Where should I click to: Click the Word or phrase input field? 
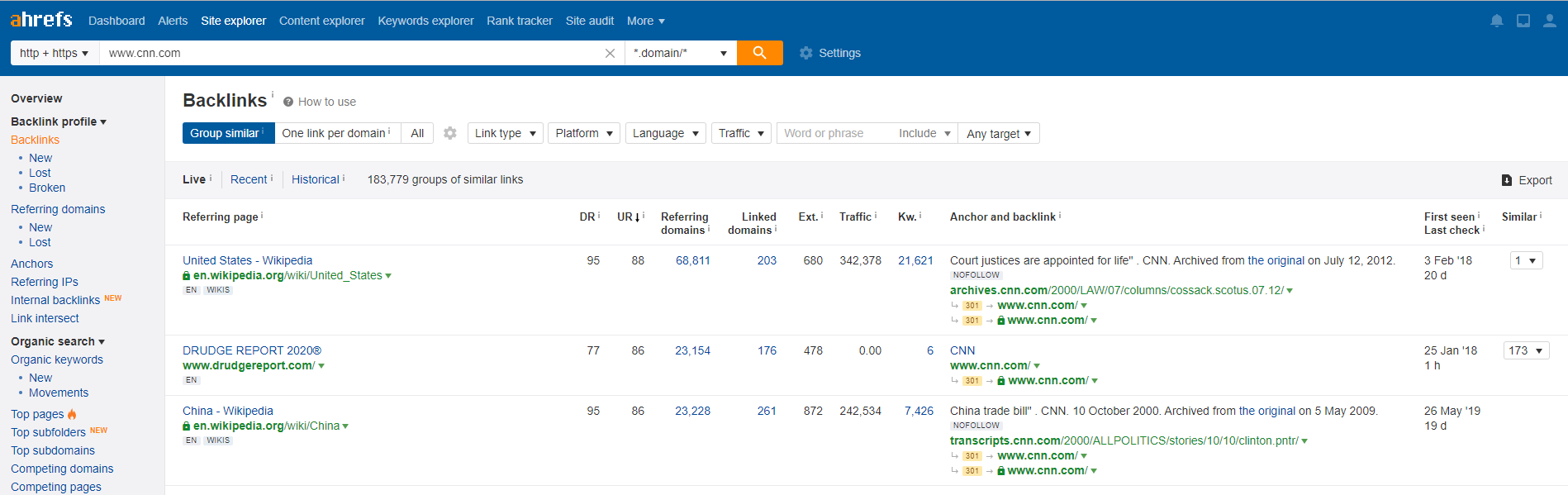click(x=834, y=133)
